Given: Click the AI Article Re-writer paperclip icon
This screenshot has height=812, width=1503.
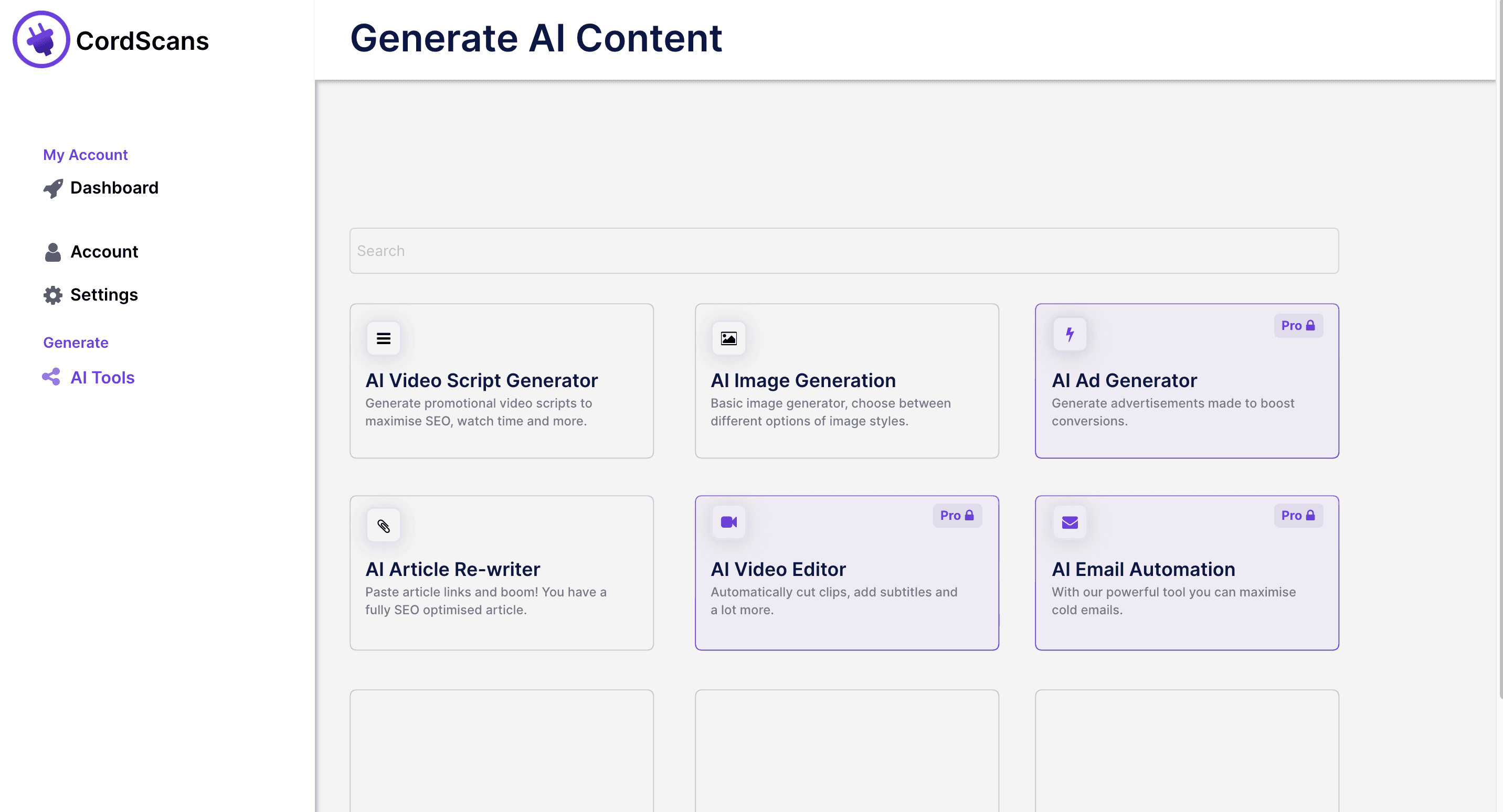Looking at the screenshot, I should click(x=384, y=525).
